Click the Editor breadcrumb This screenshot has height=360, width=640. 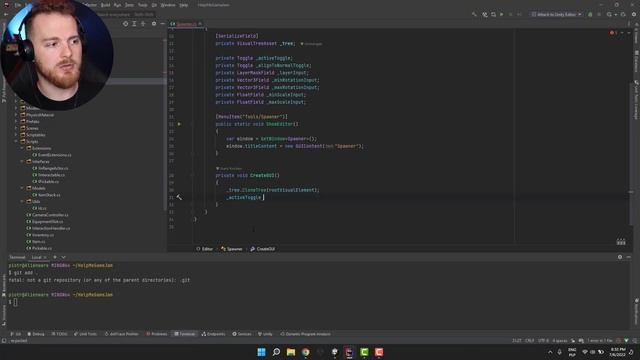click(204, 249)
